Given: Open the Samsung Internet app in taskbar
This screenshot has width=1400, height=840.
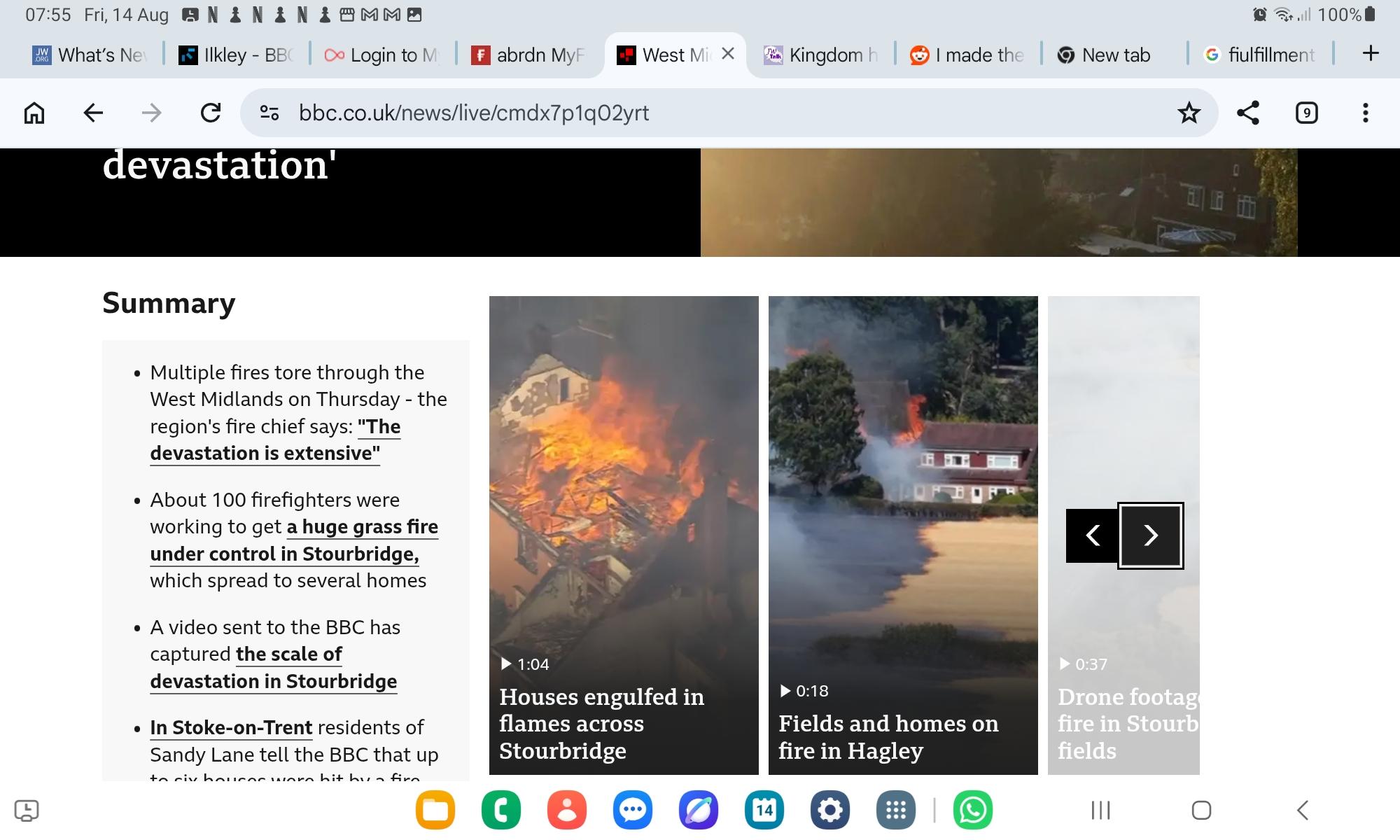Looking at the screenshot, I should point(698,810).
